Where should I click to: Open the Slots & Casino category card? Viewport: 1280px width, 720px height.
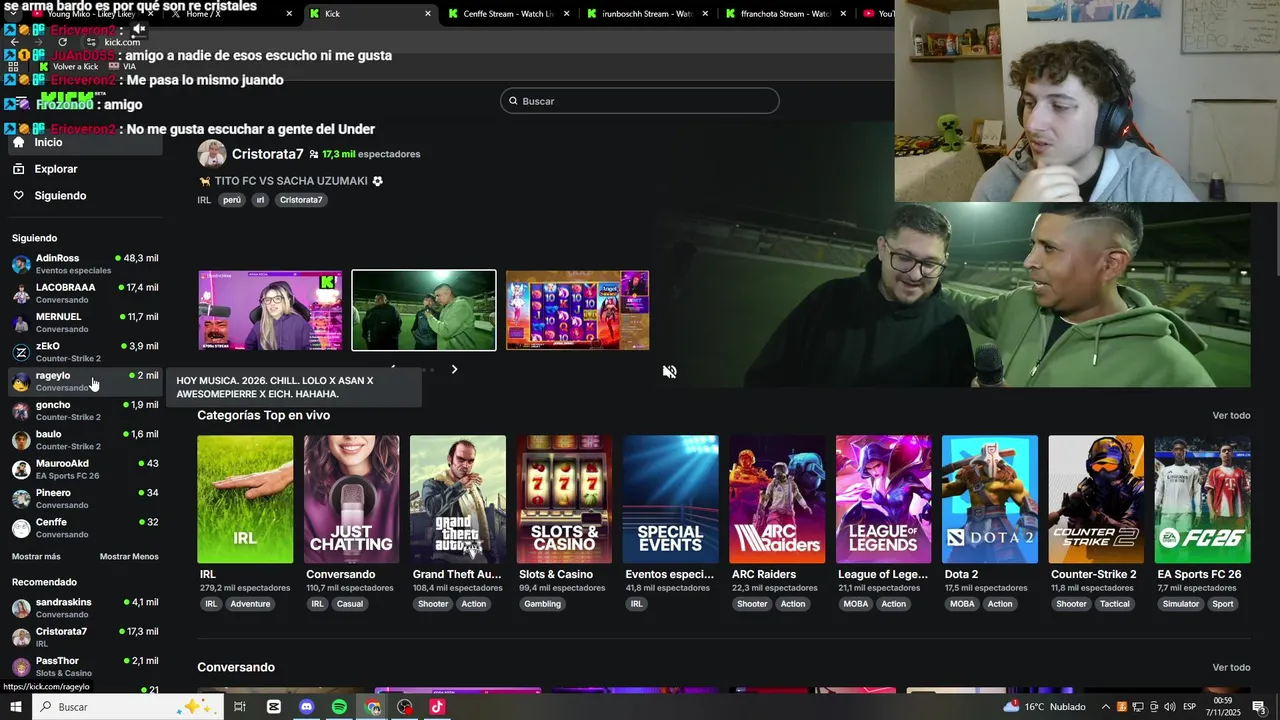[x=564, y=499]
